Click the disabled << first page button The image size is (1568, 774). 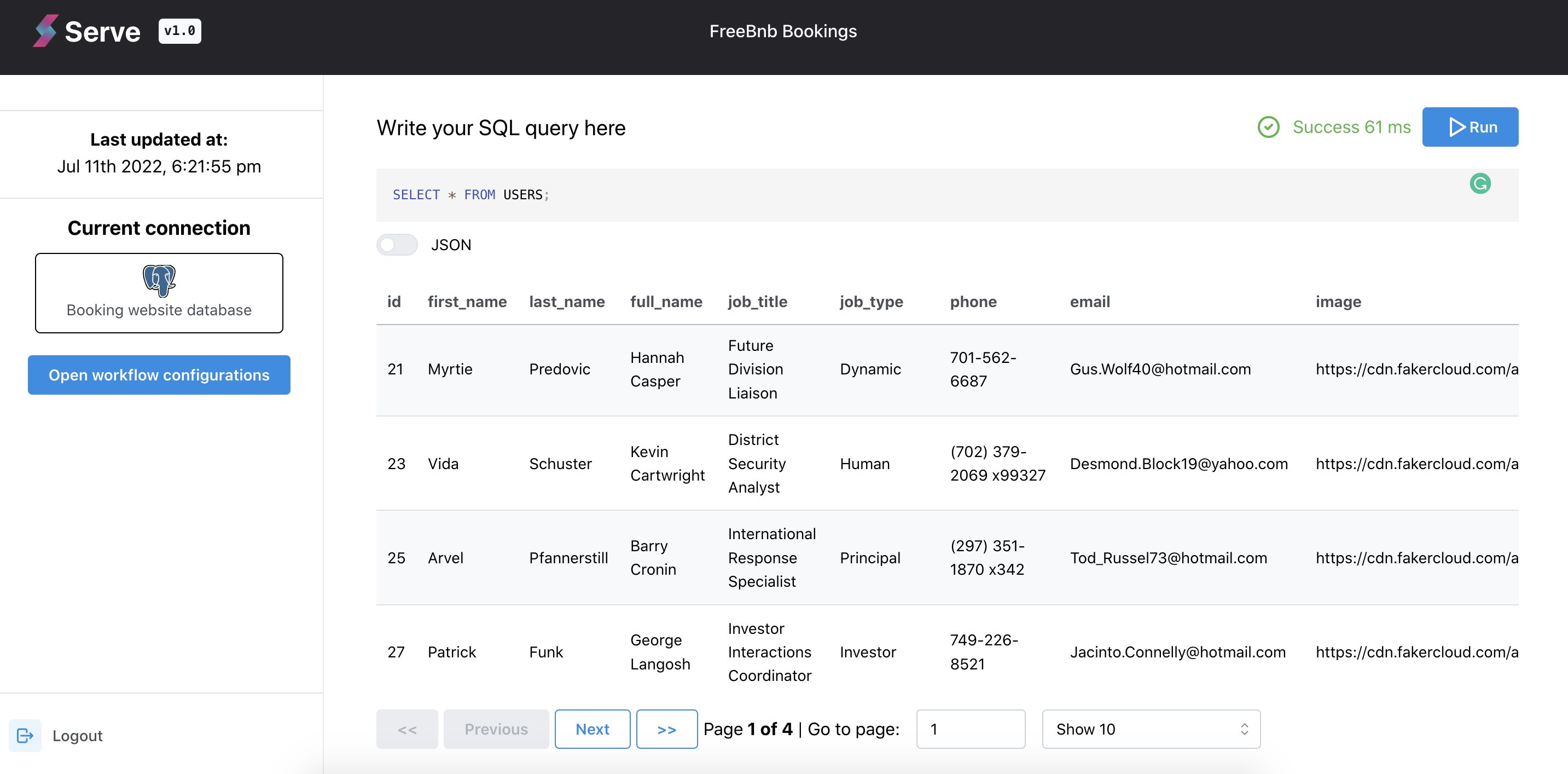tap(406, 729)
